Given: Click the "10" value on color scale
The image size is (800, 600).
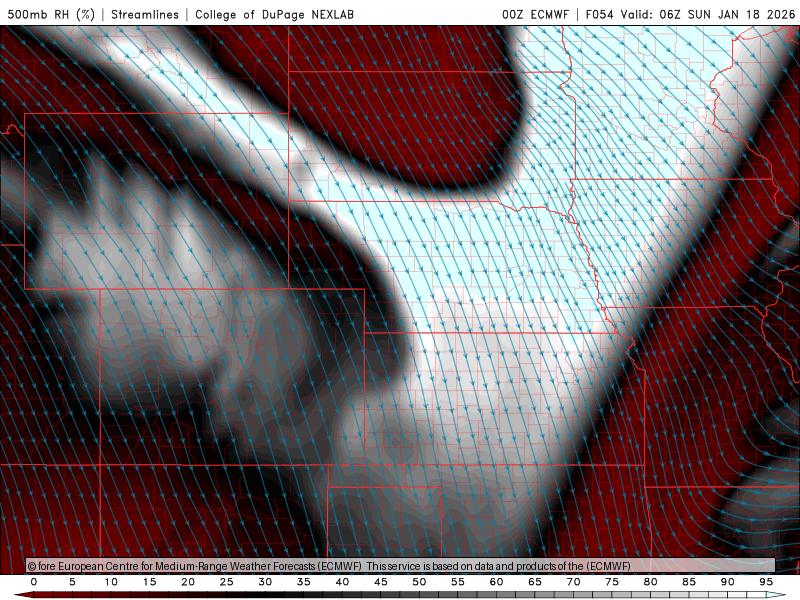Looking at the screenshot, I should pyautogui.click(x=111, y=582).
